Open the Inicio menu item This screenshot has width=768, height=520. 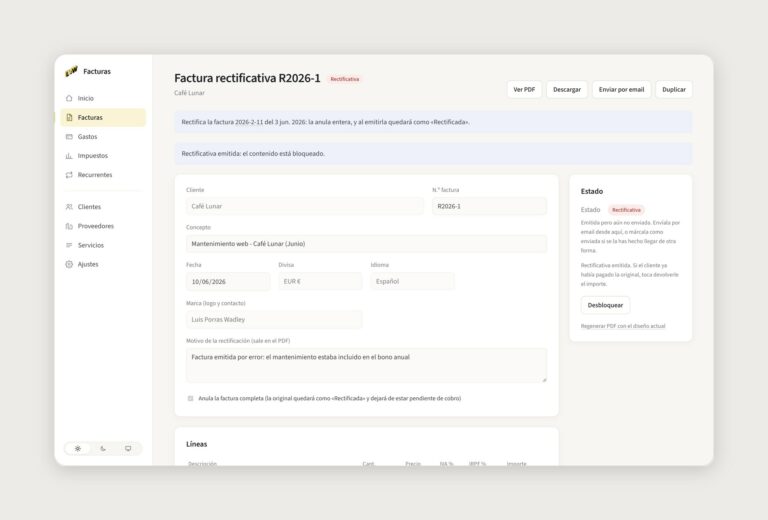point(103,98)
